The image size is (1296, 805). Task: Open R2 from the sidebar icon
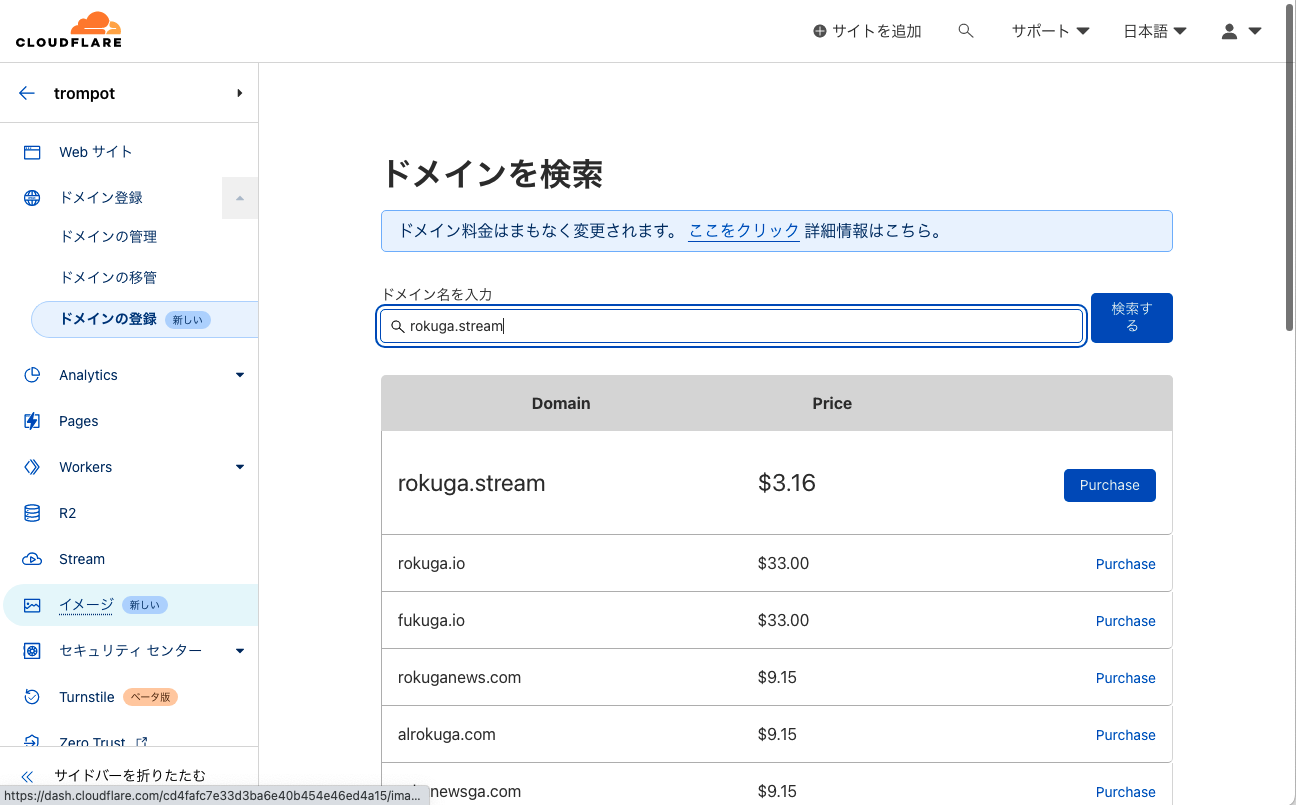coord(31,512)
